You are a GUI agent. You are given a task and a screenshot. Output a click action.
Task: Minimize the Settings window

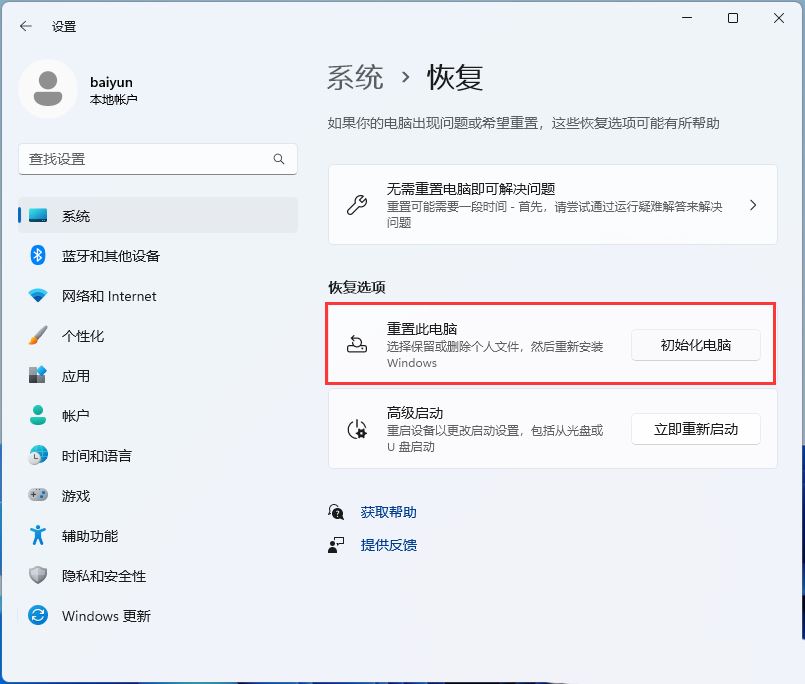(687, 18)
